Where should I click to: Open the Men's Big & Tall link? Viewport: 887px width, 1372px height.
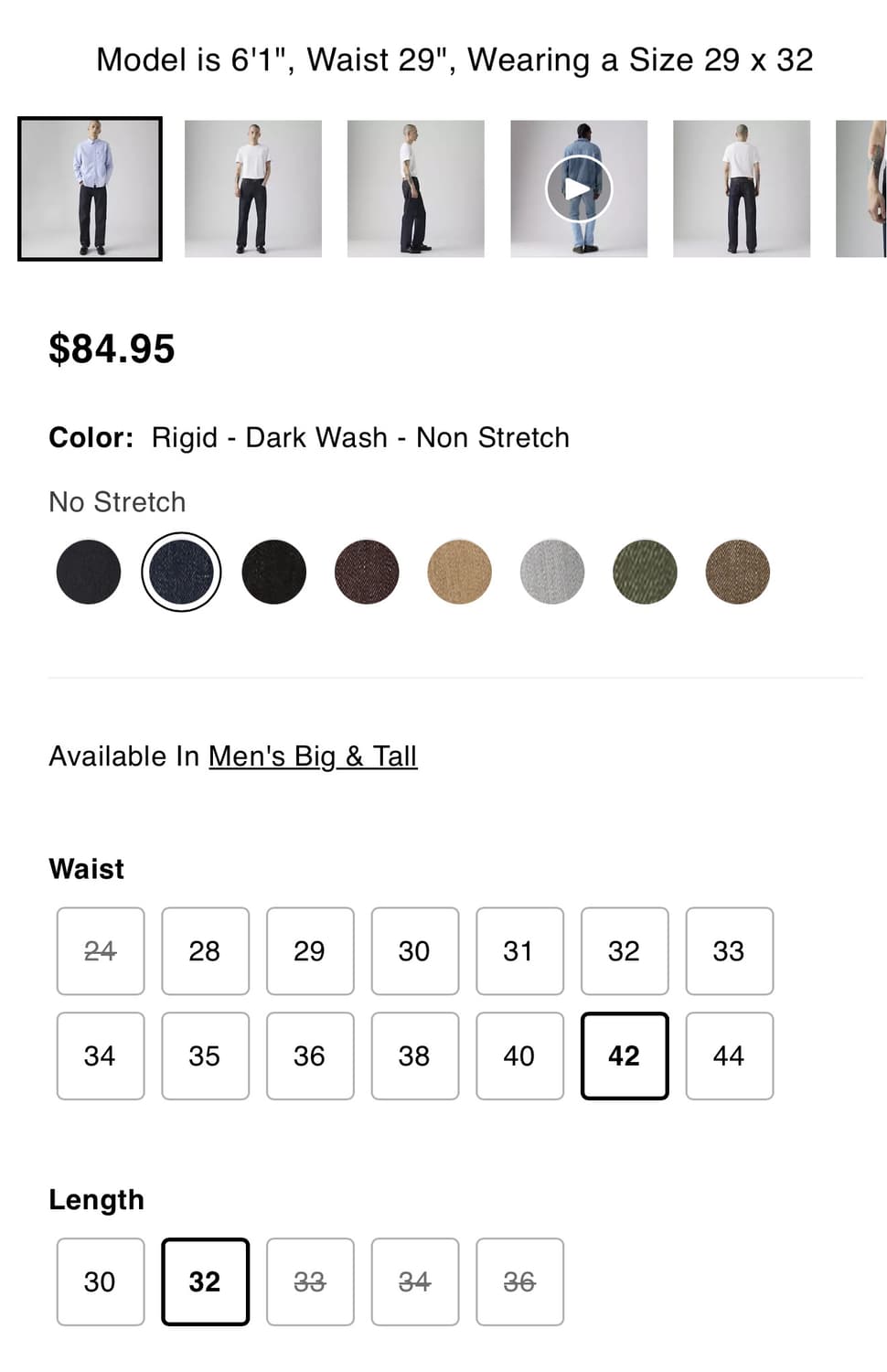(x=313, y=756)
